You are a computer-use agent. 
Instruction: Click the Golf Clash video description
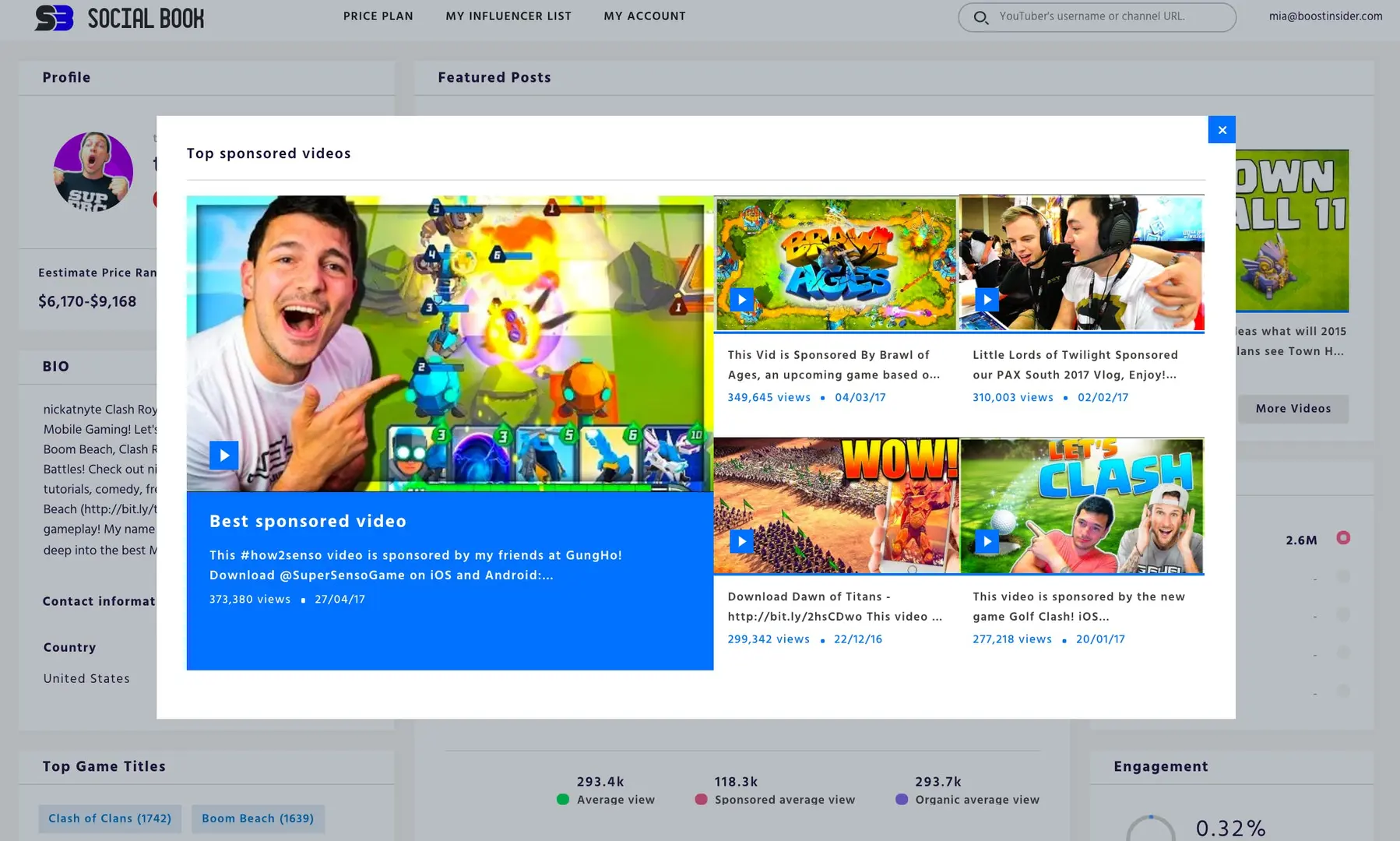[1078, 607]
